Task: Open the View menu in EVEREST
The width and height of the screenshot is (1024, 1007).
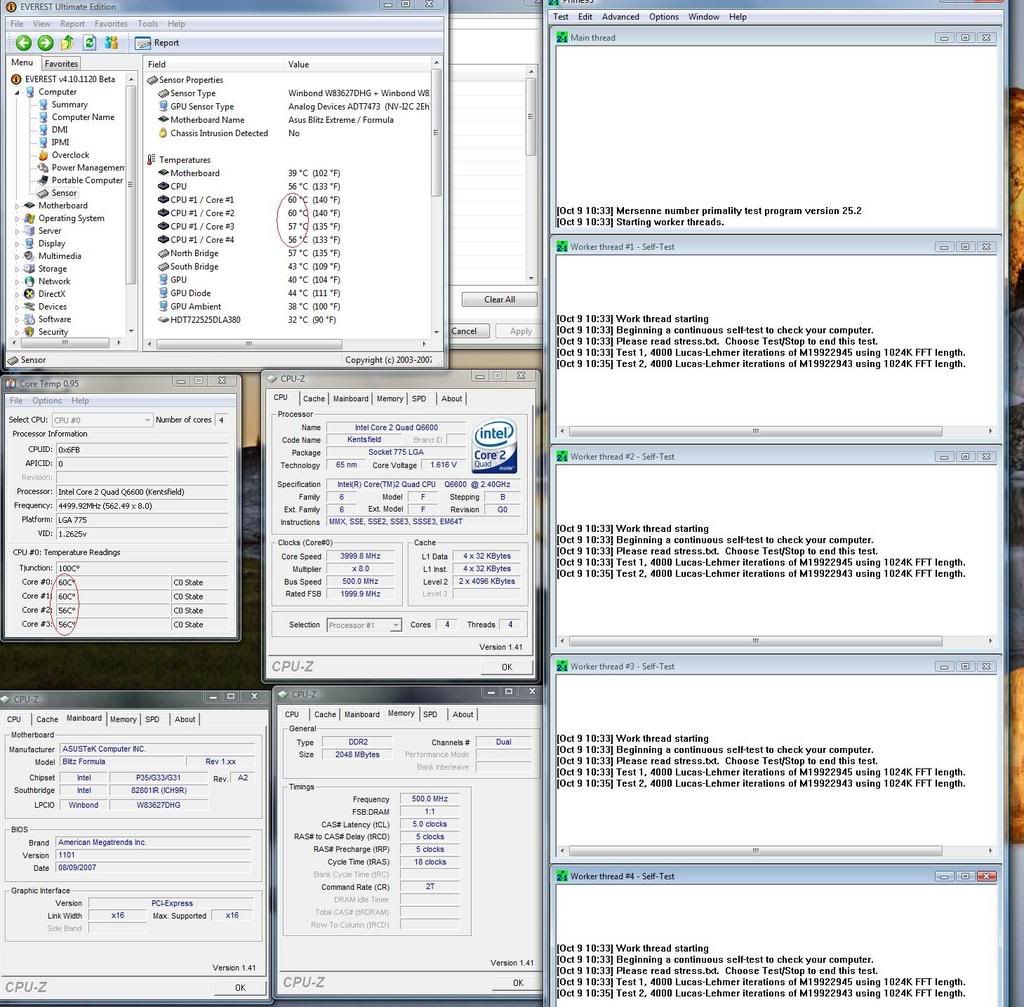Action: pyautogui.click(x=42, y=24)
